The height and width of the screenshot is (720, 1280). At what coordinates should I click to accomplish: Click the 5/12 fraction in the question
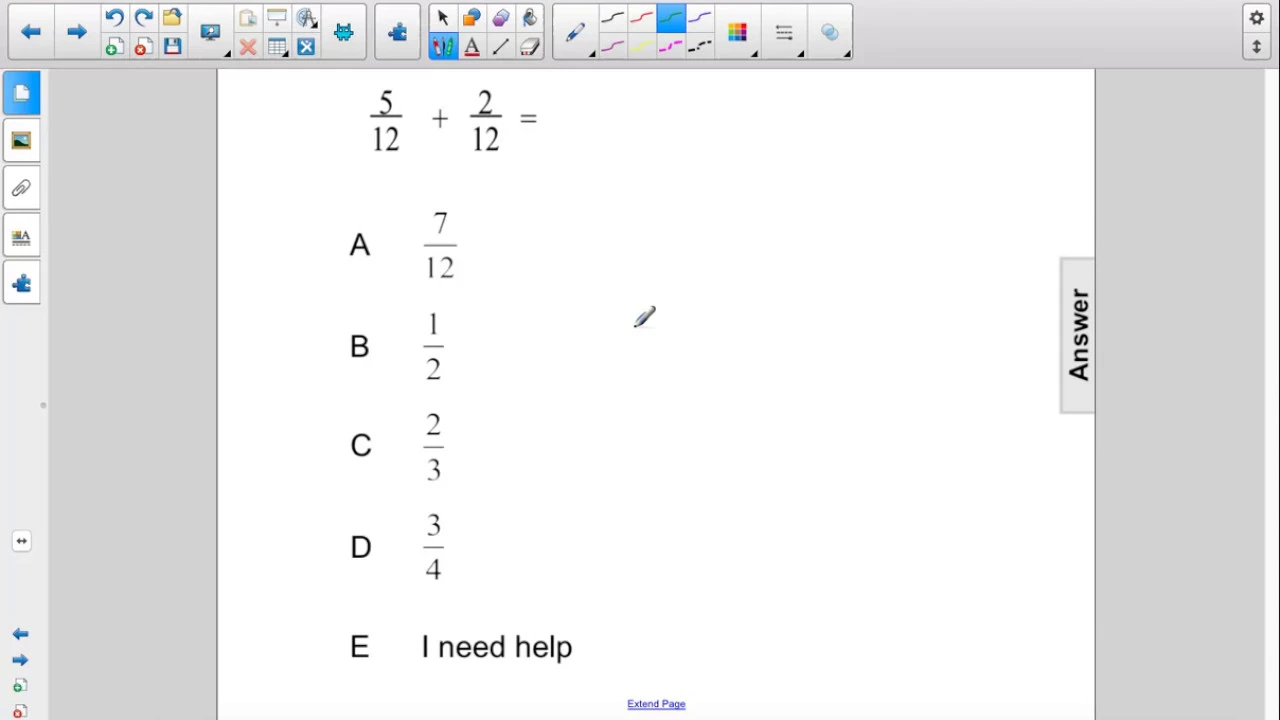(x=386, y=120)
